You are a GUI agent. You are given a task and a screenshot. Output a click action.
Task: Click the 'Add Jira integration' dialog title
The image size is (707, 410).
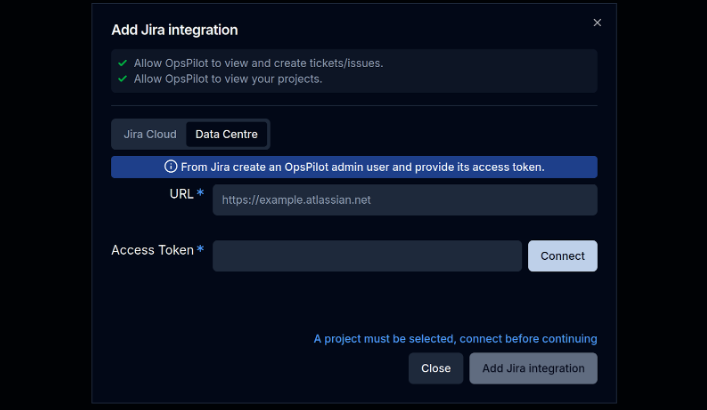coord(174,30)
